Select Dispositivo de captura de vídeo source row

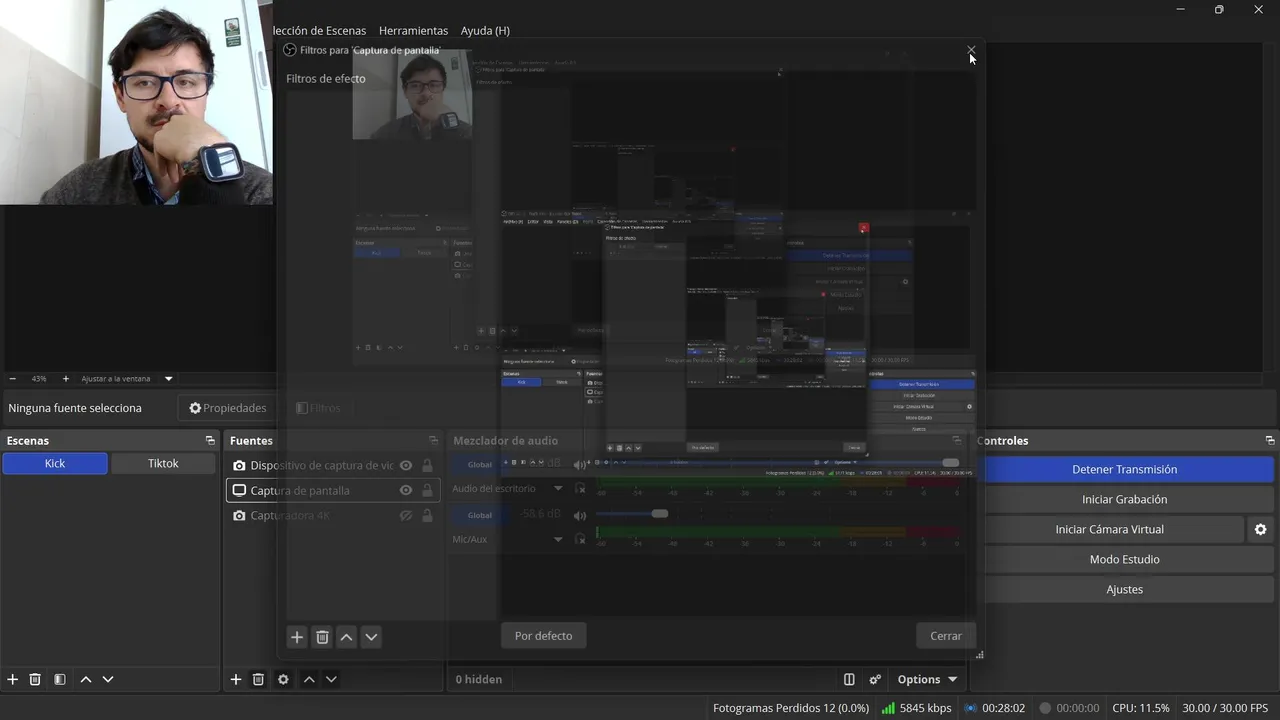pyautogui.click(x=333, y=465)
